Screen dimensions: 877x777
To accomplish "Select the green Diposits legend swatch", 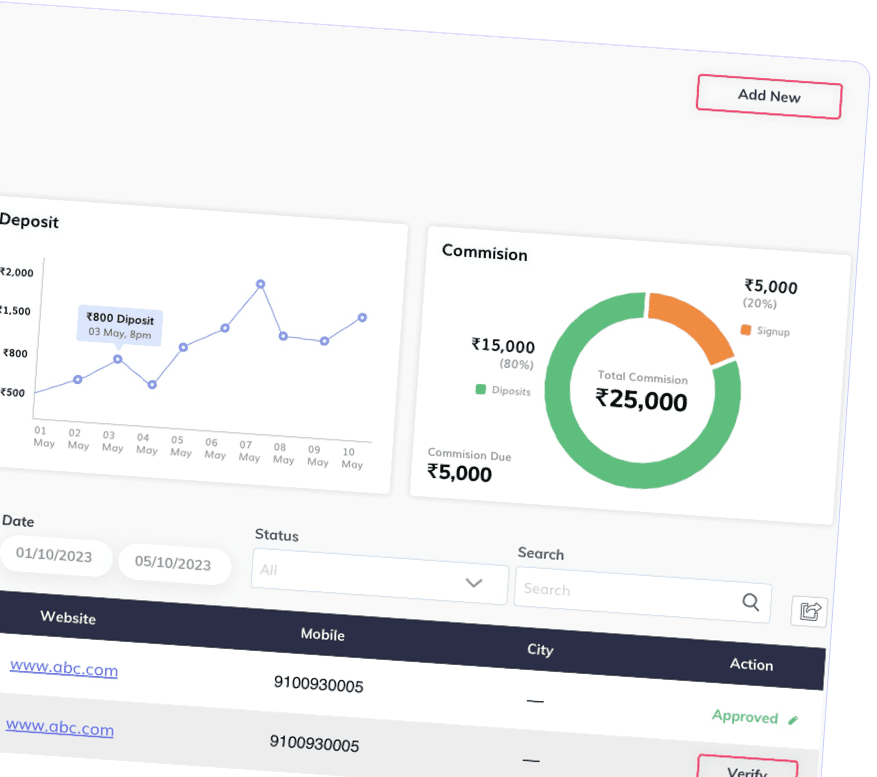I will pos(480,389).
